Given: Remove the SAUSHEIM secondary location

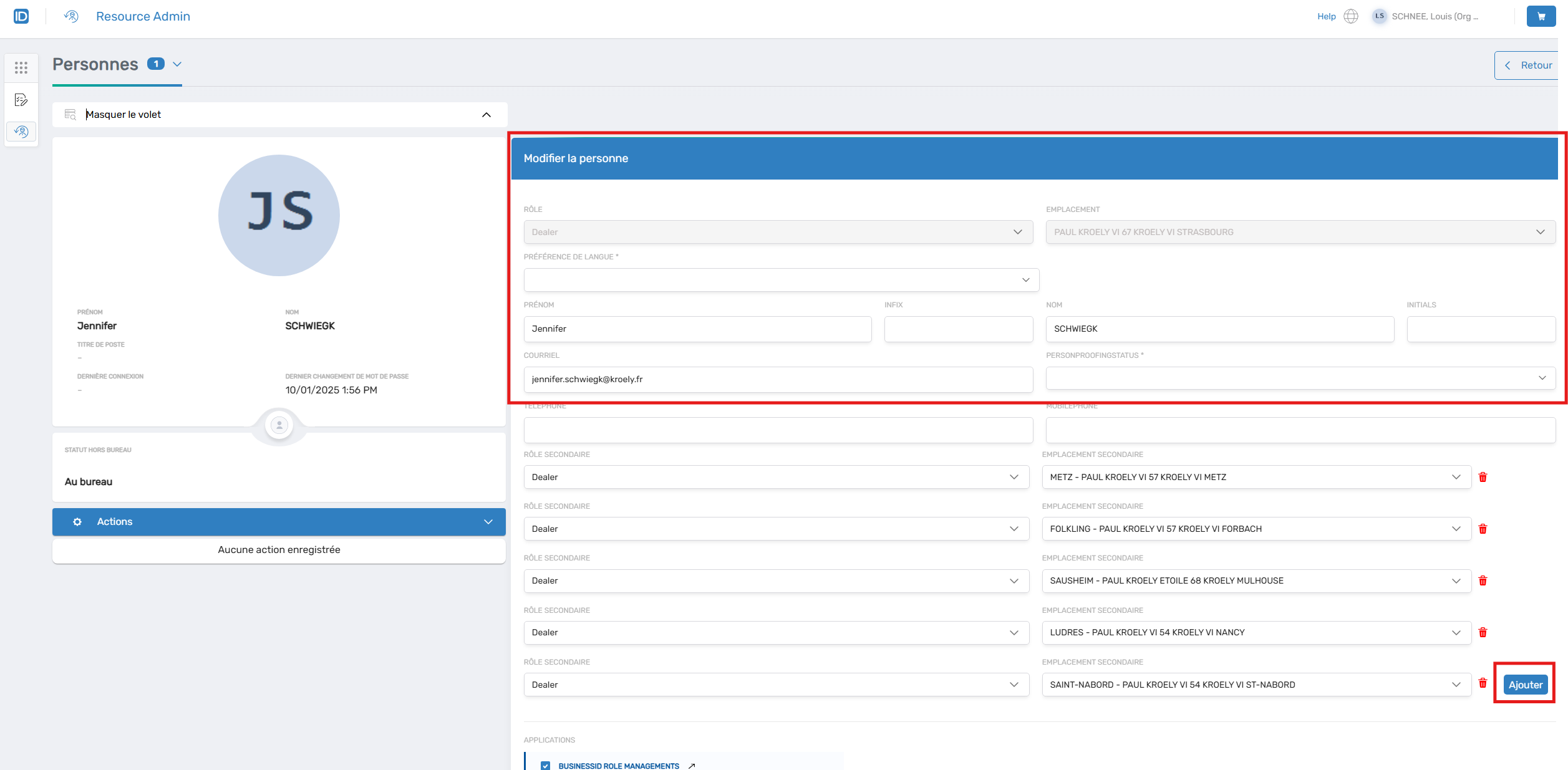Looking at the screenshot, I should pyautogui.click(x=1483, y=580).
